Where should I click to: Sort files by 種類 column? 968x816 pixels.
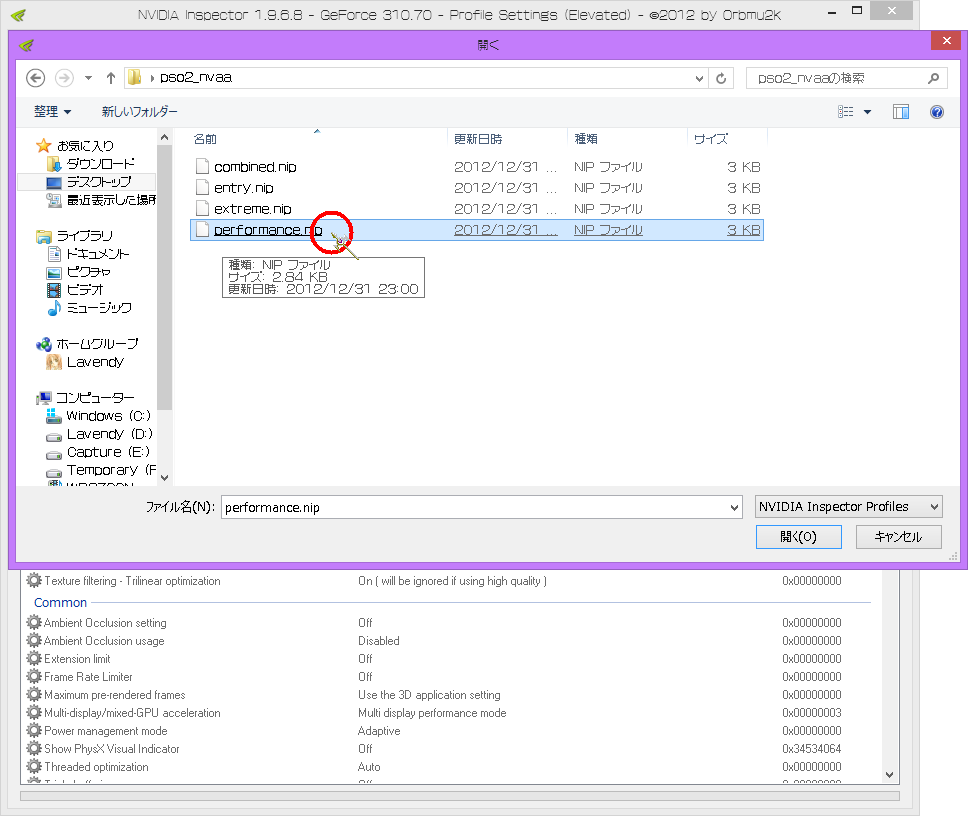tap(627, 139)
